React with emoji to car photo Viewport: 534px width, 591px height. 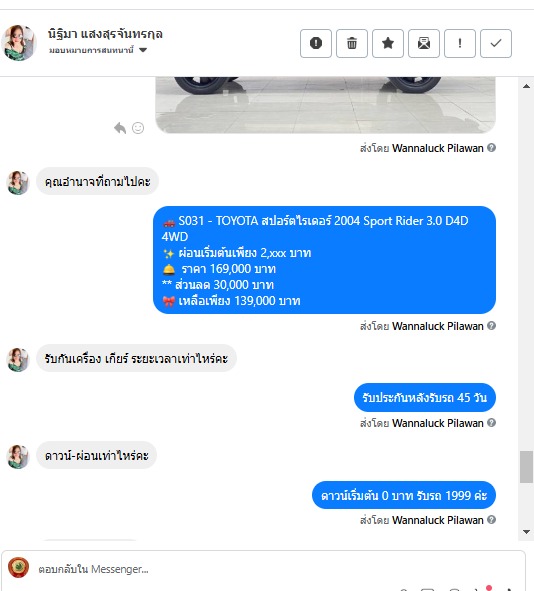pyautogui.click(x=138, y=128)
